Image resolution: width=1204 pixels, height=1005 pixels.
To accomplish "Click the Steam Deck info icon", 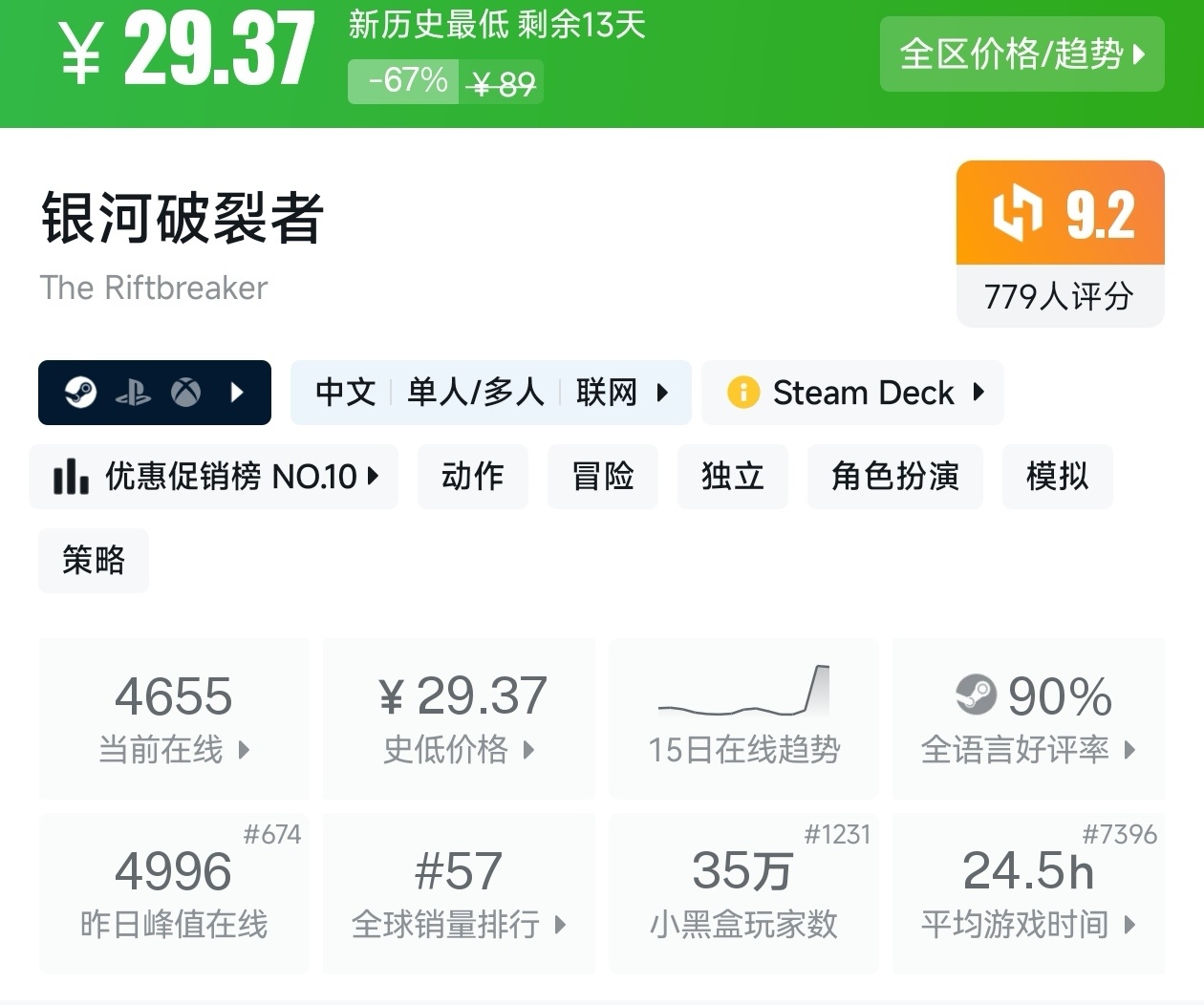I will pyautogui.click(x=742, y=393).
